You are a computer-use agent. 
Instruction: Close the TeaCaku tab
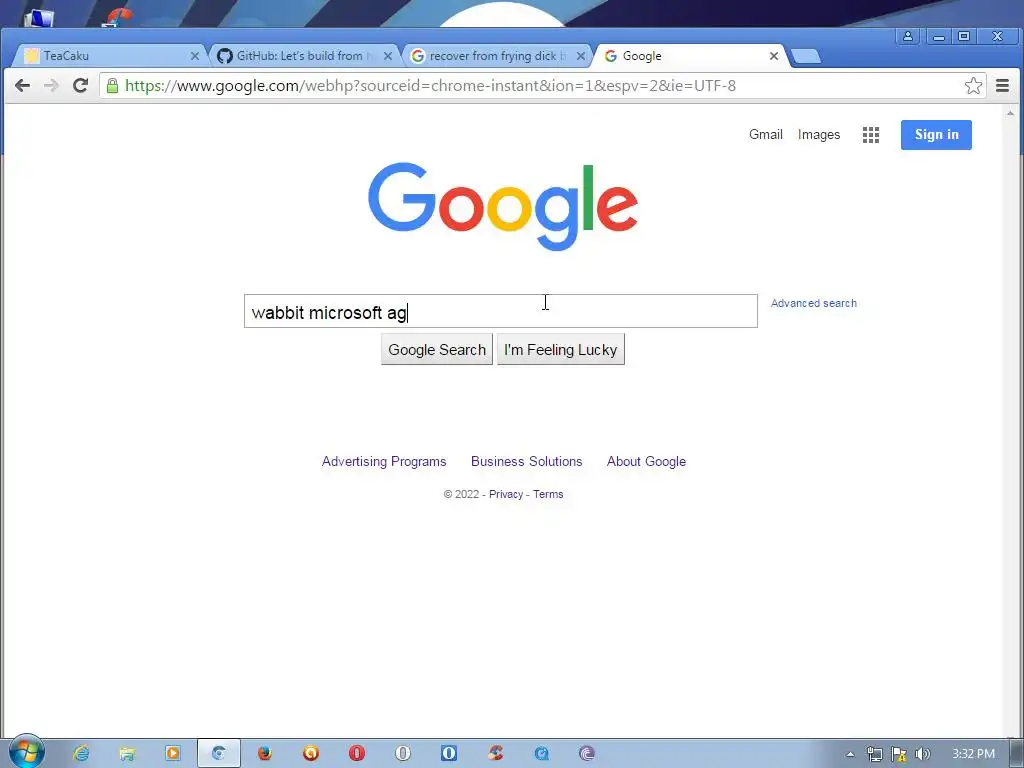pos(195,56)
